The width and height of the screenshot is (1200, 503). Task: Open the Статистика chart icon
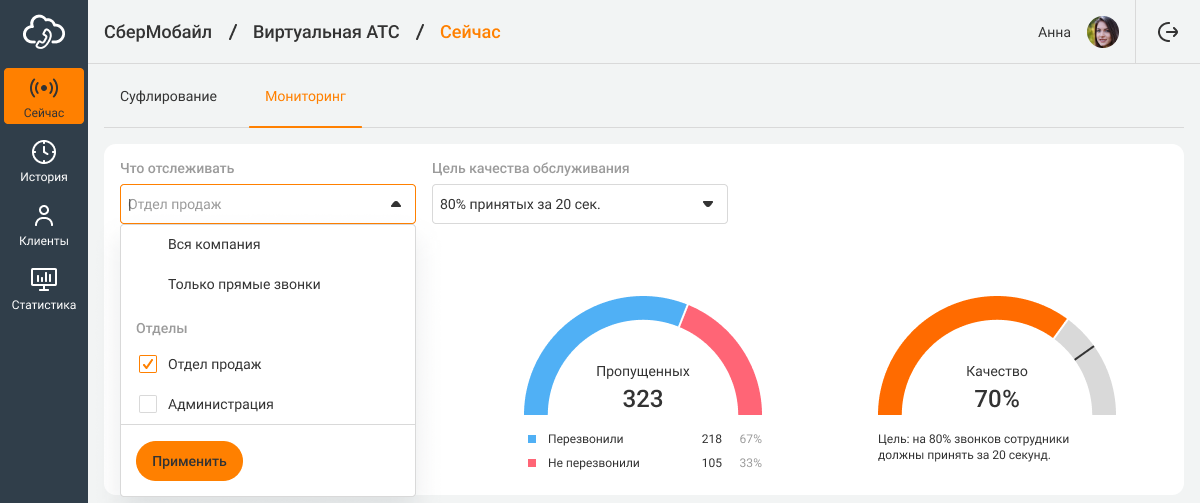click(x=44, y=279)
